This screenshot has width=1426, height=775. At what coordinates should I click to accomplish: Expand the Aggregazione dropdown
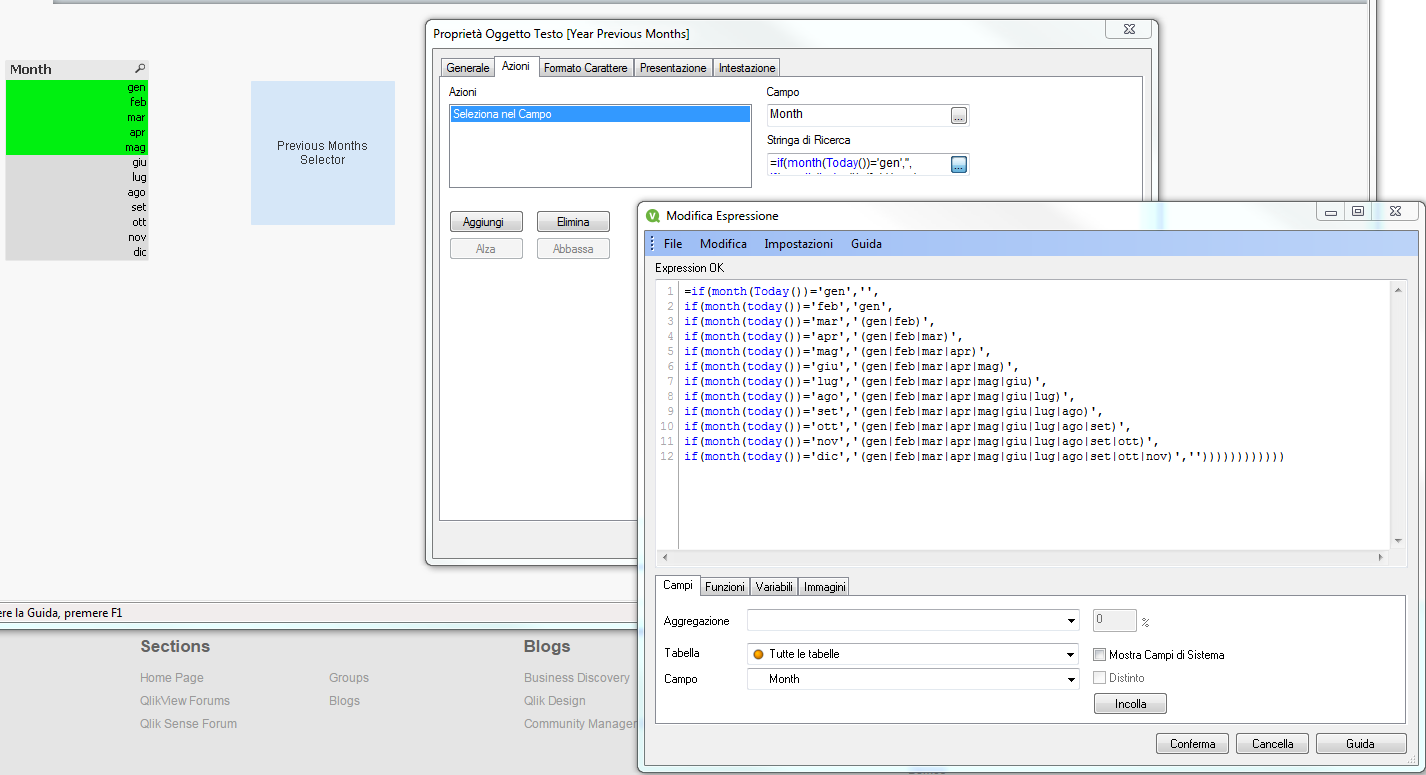[1071, 621]
